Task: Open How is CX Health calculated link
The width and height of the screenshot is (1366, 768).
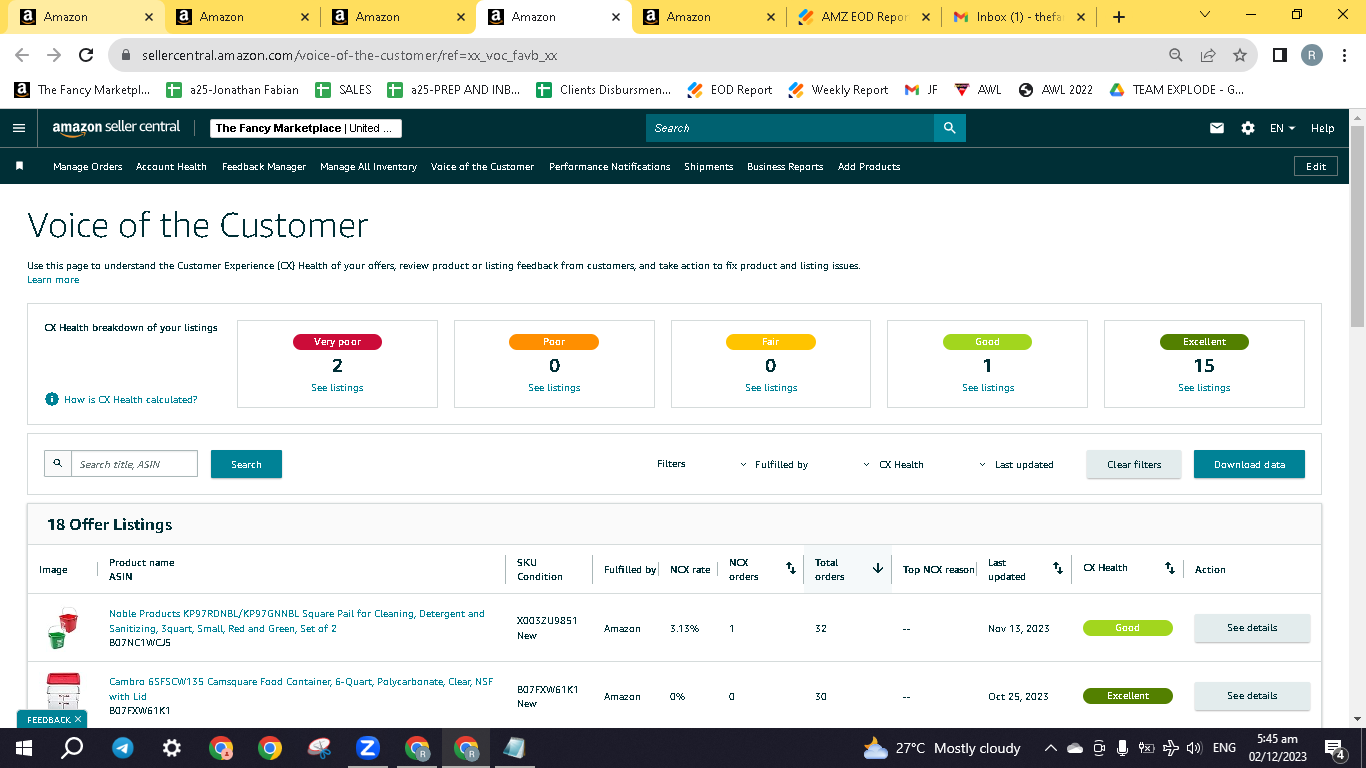Action: pyautogui.click(x=131, y=400)
